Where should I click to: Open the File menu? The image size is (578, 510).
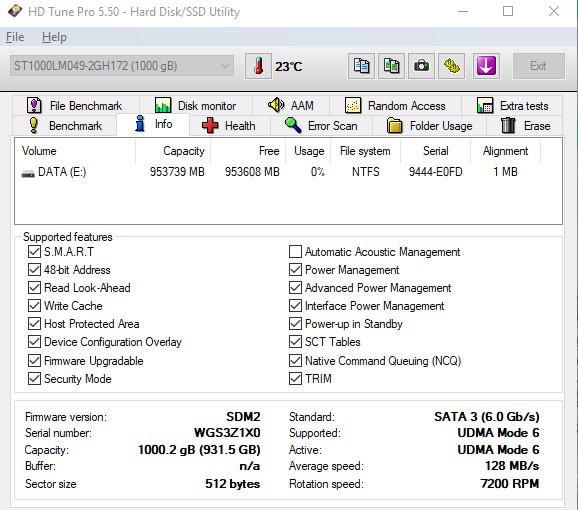coord(15,37)
